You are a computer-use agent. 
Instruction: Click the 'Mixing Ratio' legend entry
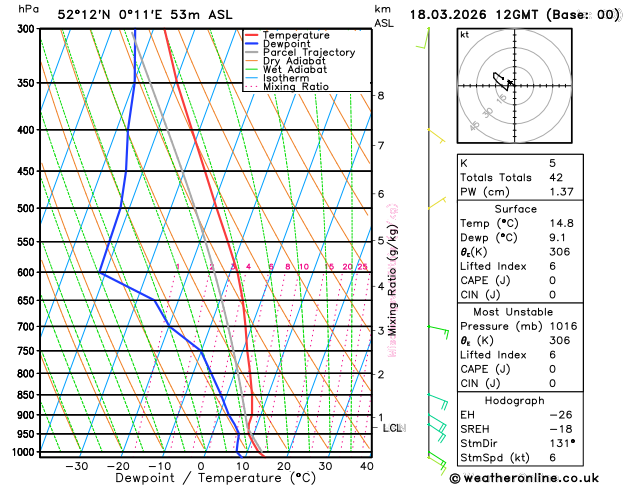click(296, 87)
